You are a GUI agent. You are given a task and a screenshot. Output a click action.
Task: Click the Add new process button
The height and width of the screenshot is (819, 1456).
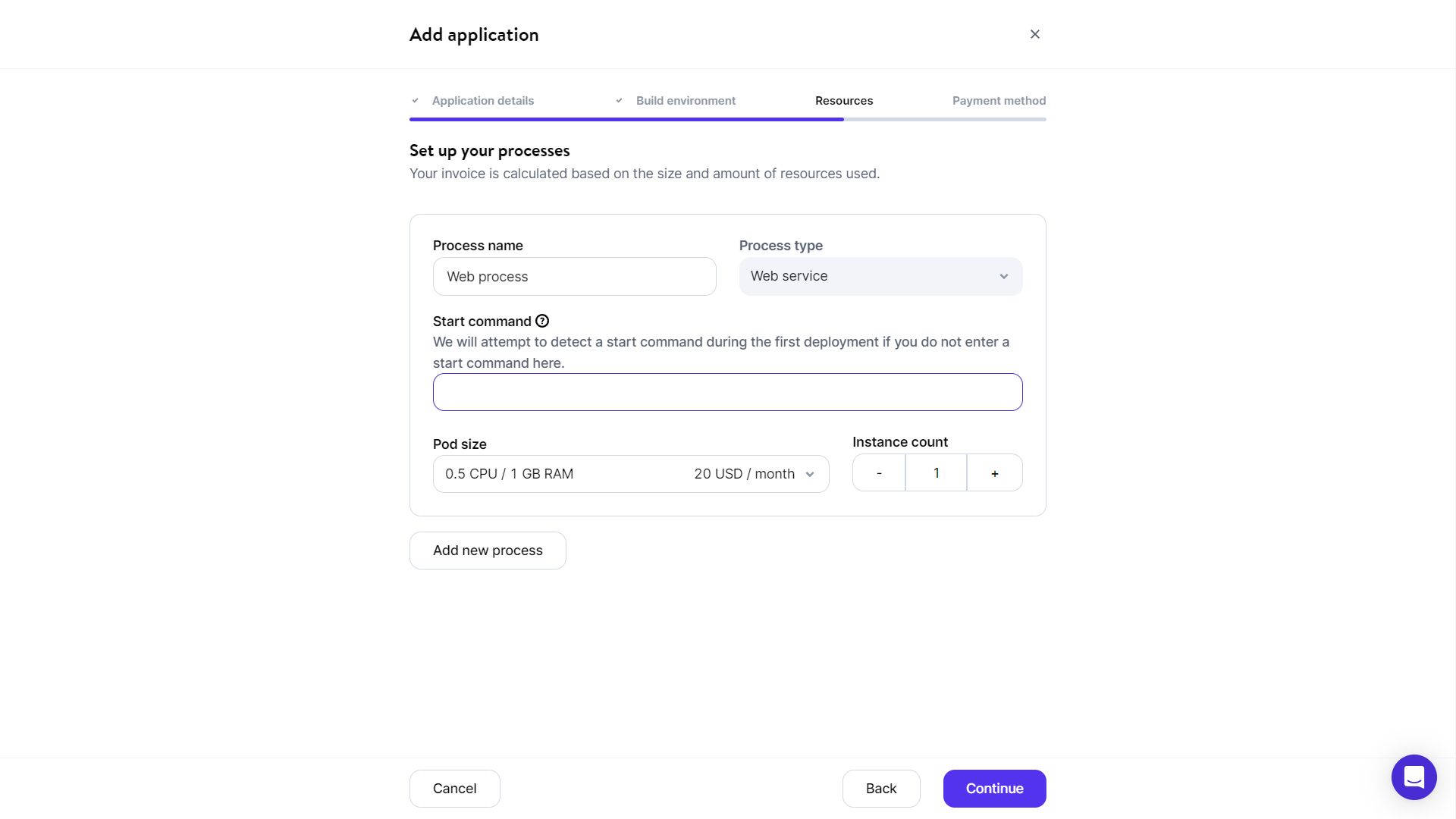click(488, 551)
